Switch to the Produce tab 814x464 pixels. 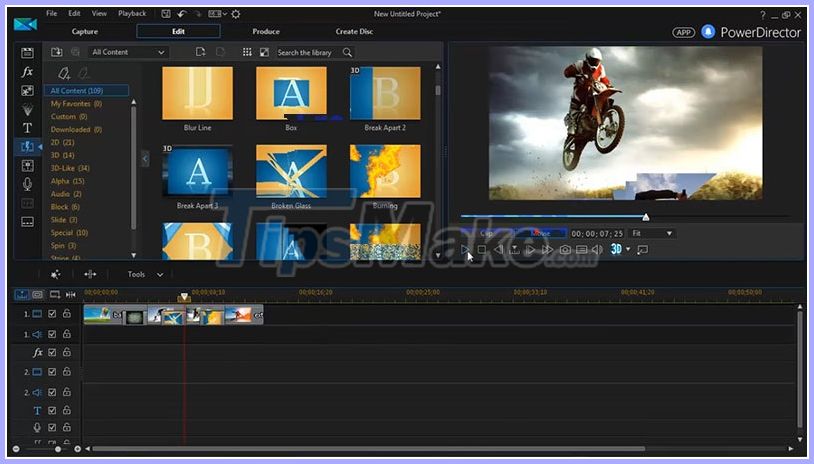click(x=266, y=32)
